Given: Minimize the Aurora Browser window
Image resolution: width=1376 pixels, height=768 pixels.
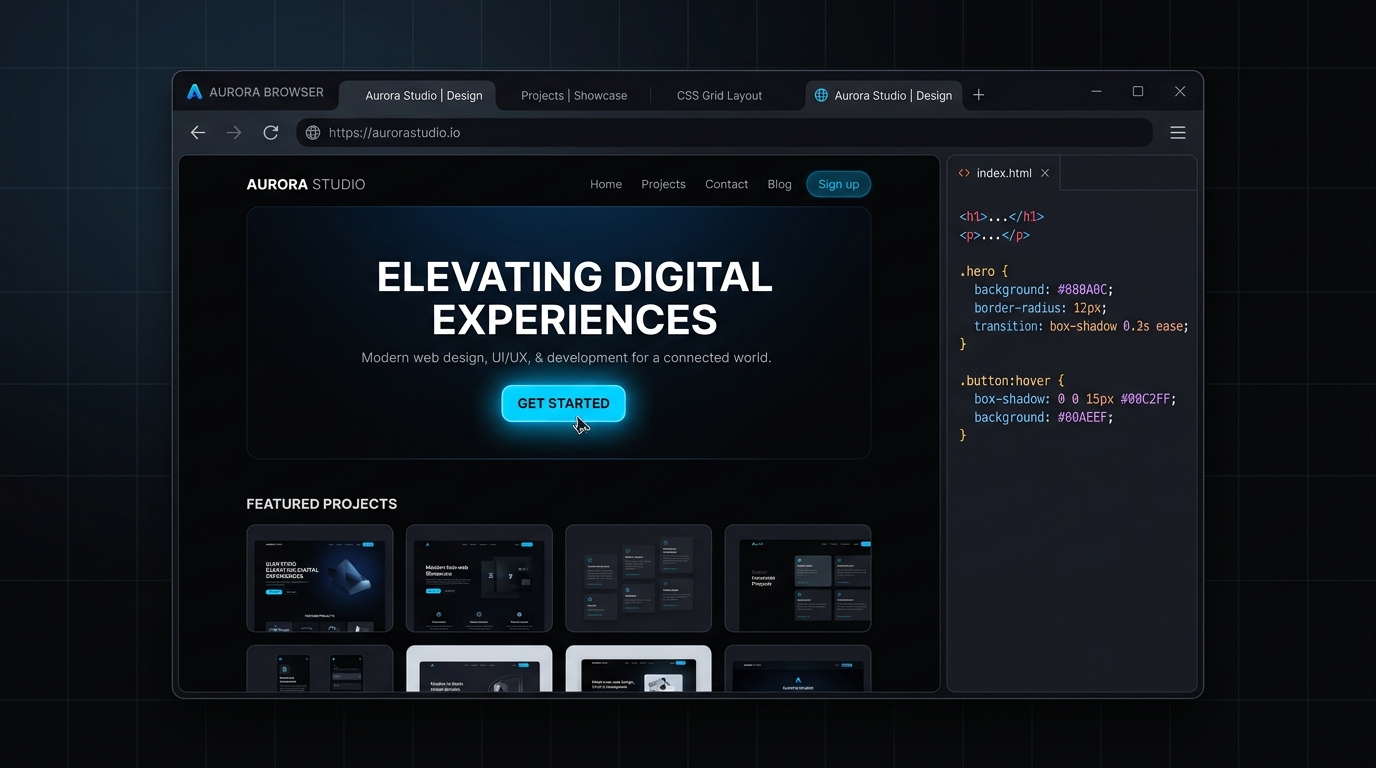Looking at the screenshot, I should (x=1096, y=92).
